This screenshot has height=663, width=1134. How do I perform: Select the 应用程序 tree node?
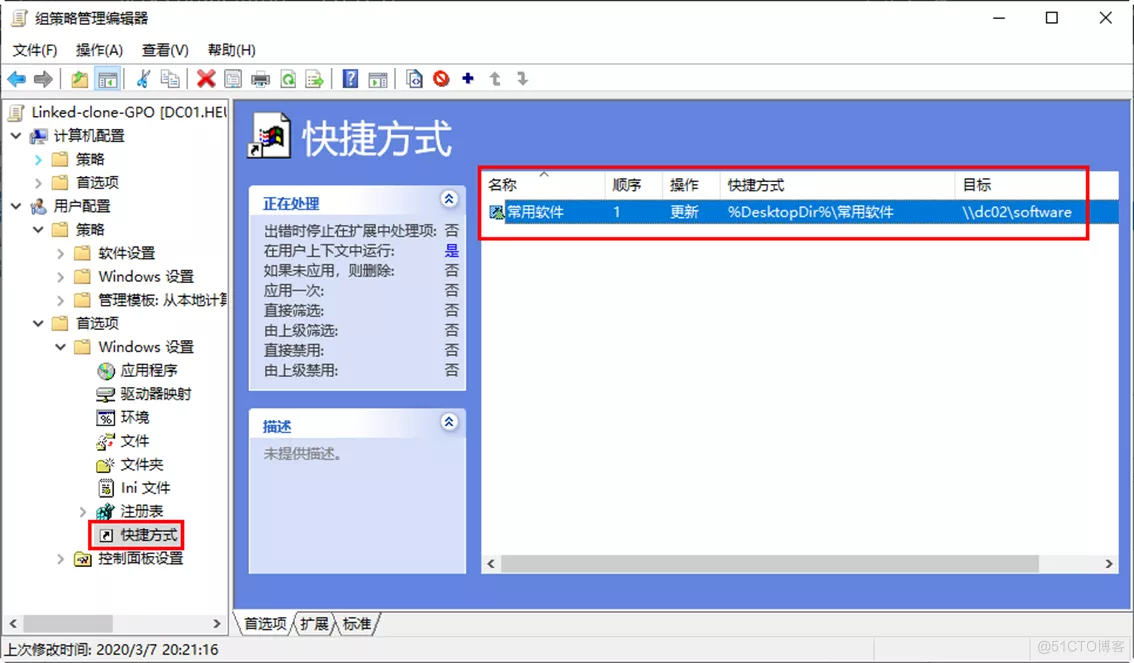[148, 370]
